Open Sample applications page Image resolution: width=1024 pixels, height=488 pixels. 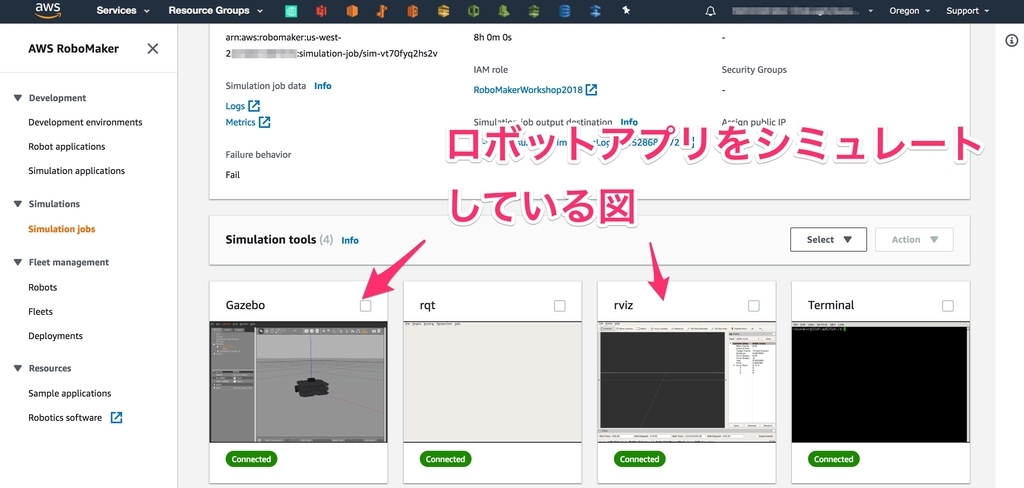(x=70, y=393)
